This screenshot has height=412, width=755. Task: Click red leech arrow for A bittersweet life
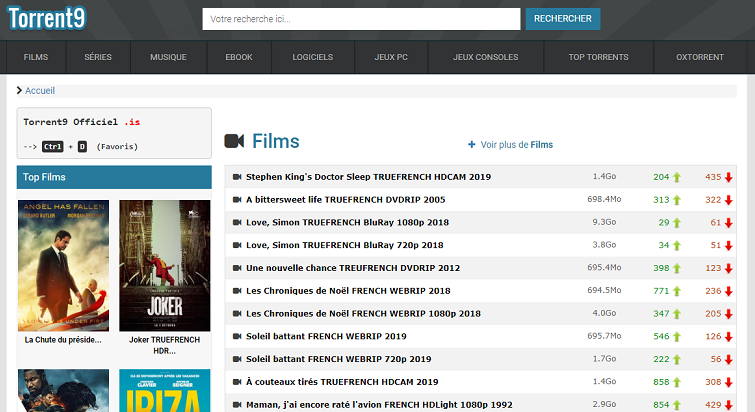[729, 200]
